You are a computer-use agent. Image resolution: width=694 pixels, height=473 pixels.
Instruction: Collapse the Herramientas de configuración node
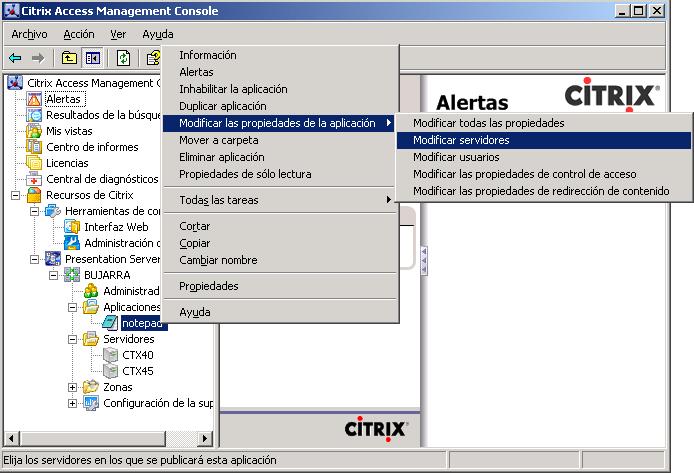coord(35,212)
